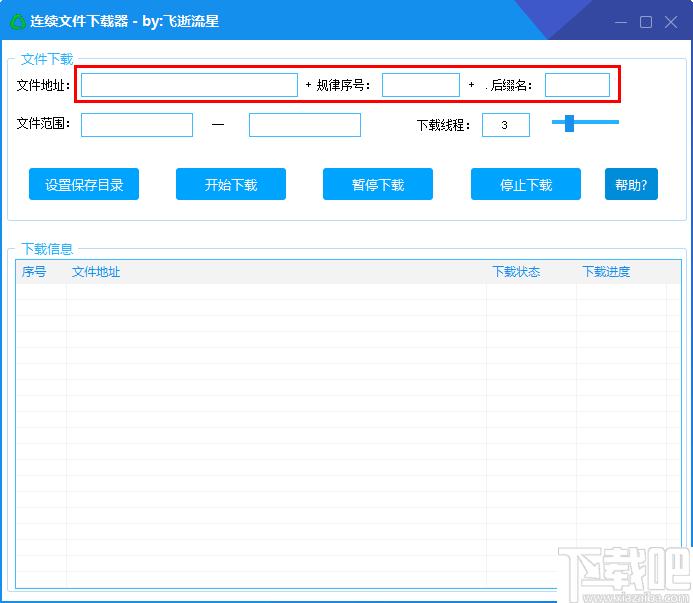Click the 文件范围 start value field

coord(137,125)
